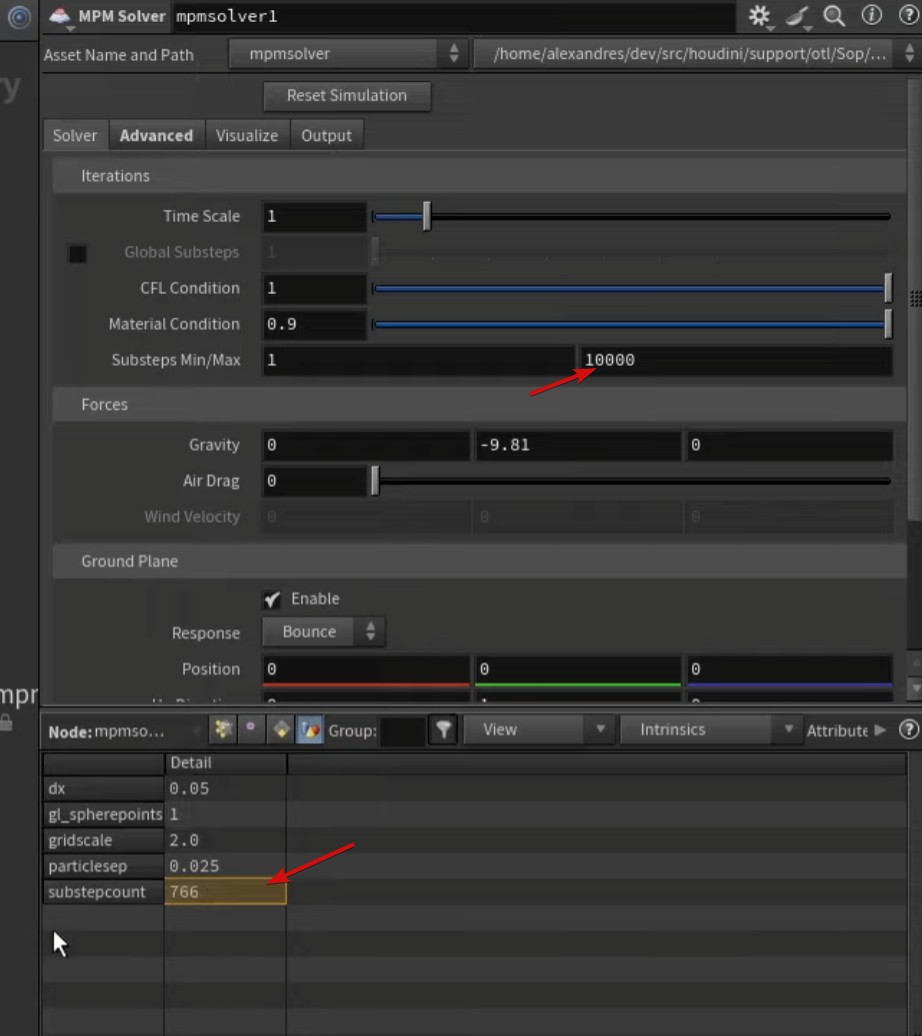Open the asset path dropdown
Image resolution: width=922 pixels, height=1036 pixels.
pyautogui.click(x=697, y=54)
